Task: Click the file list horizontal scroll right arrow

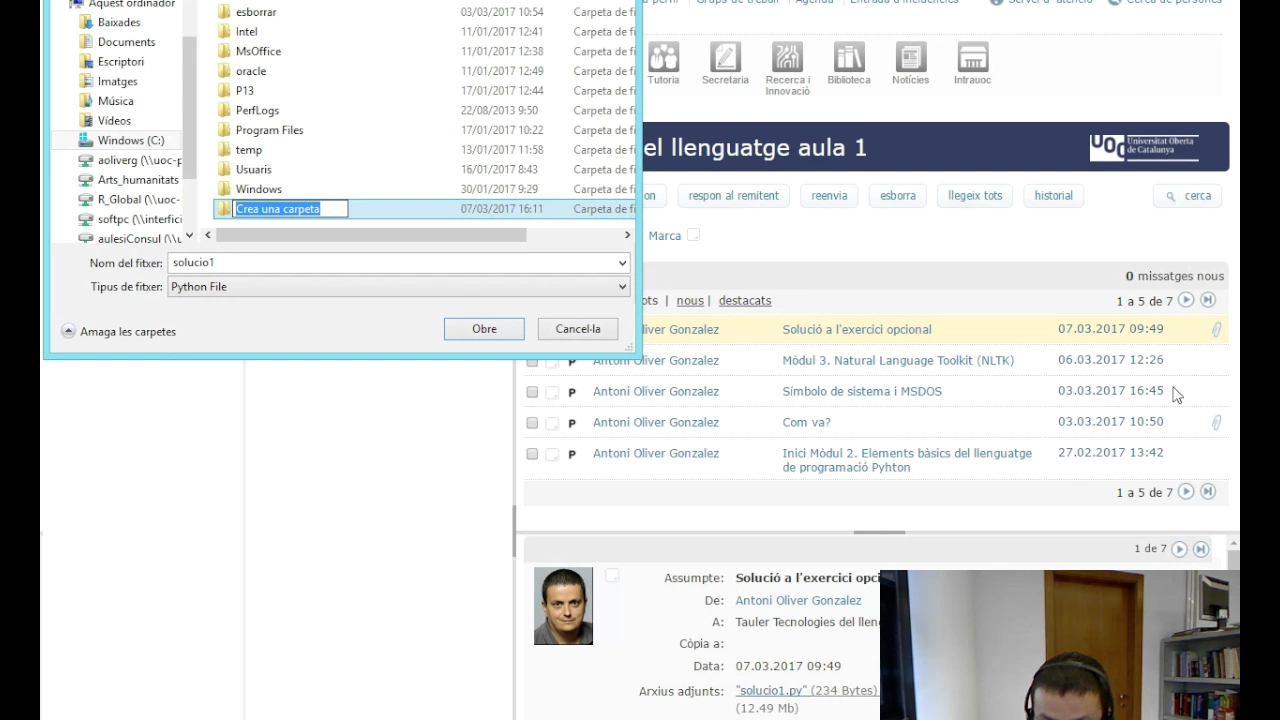Action: pos(627,235)
